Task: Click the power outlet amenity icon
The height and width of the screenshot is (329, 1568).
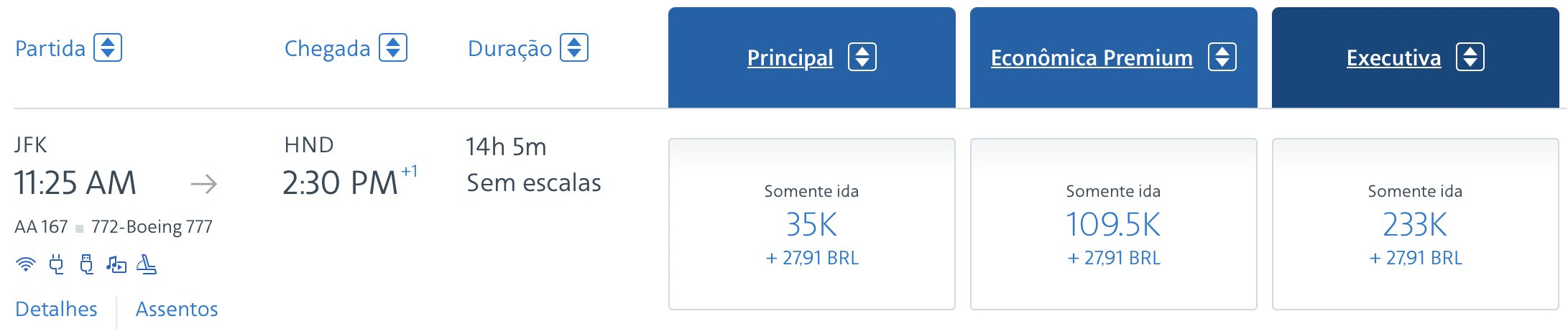Action: (56, 264)
